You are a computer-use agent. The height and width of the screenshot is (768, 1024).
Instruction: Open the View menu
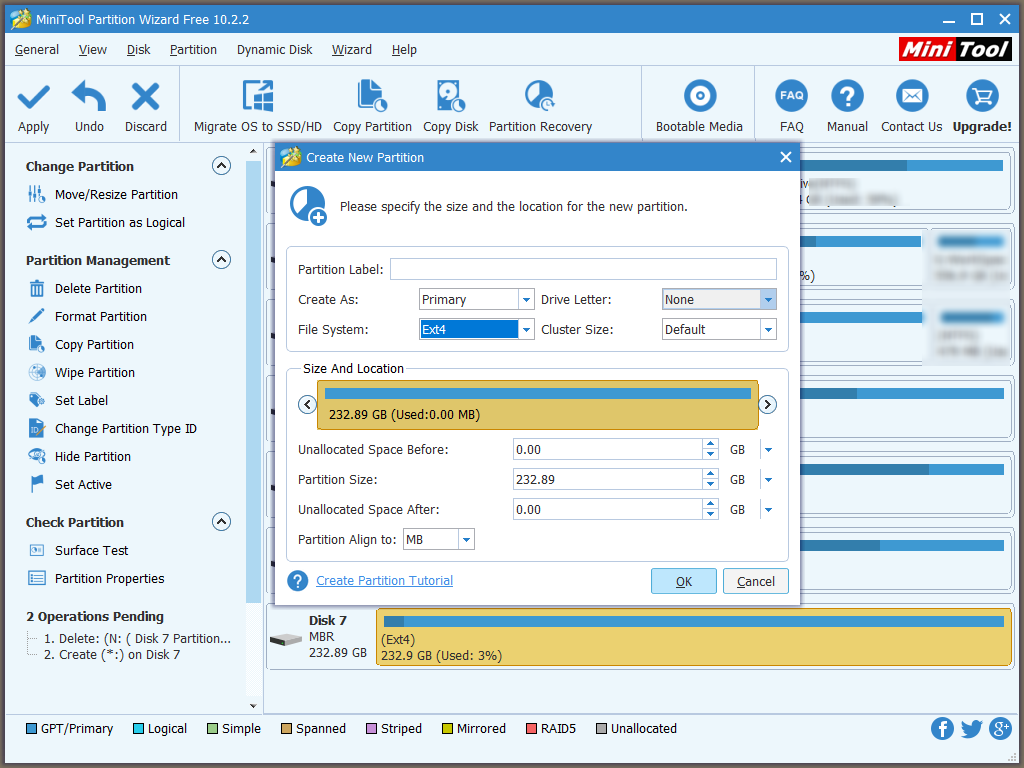pyautogui.click(x=92, y=50)
